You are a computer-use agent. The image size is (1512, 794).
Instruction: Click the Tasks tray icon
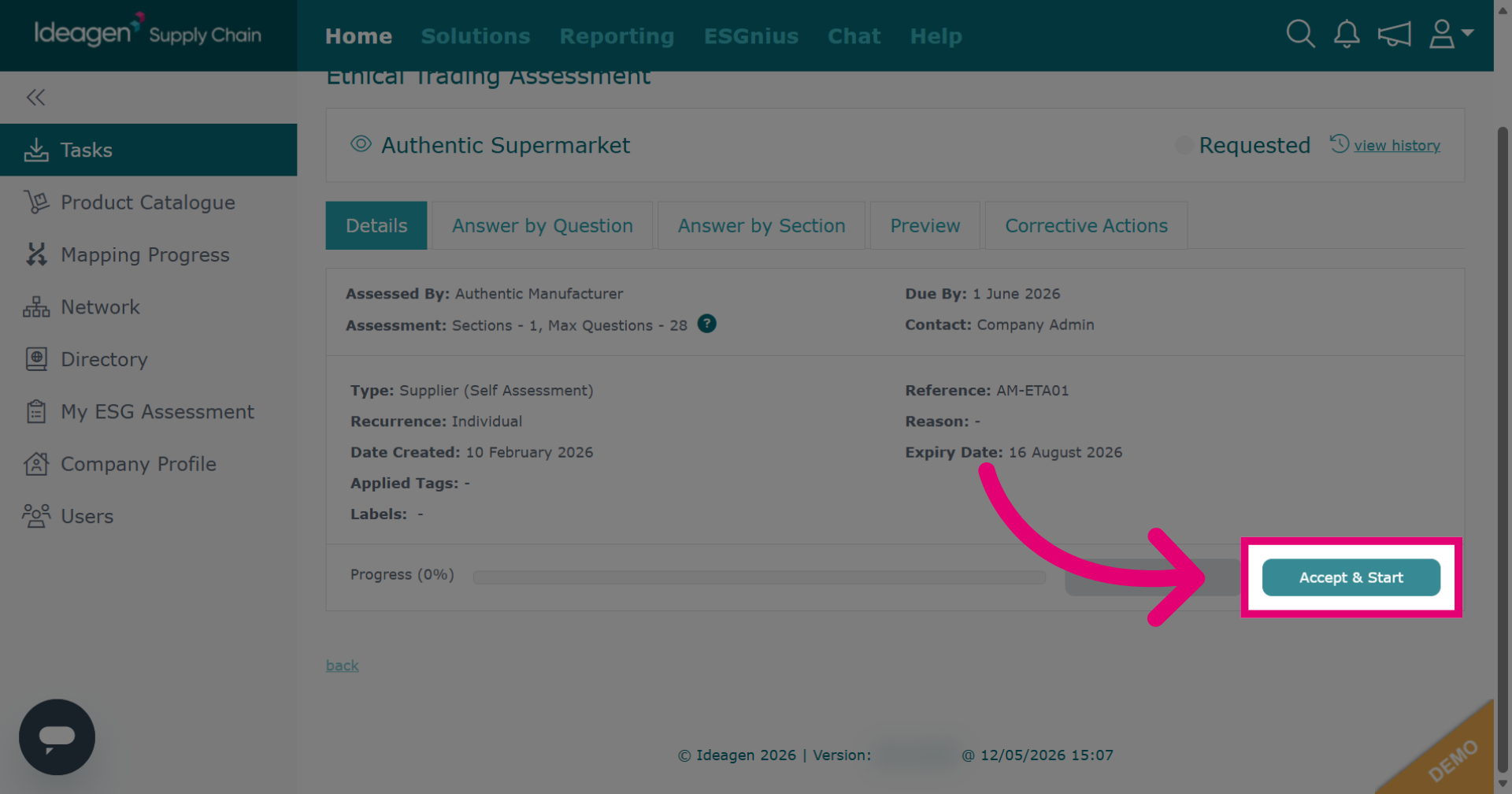pos(36,150)
